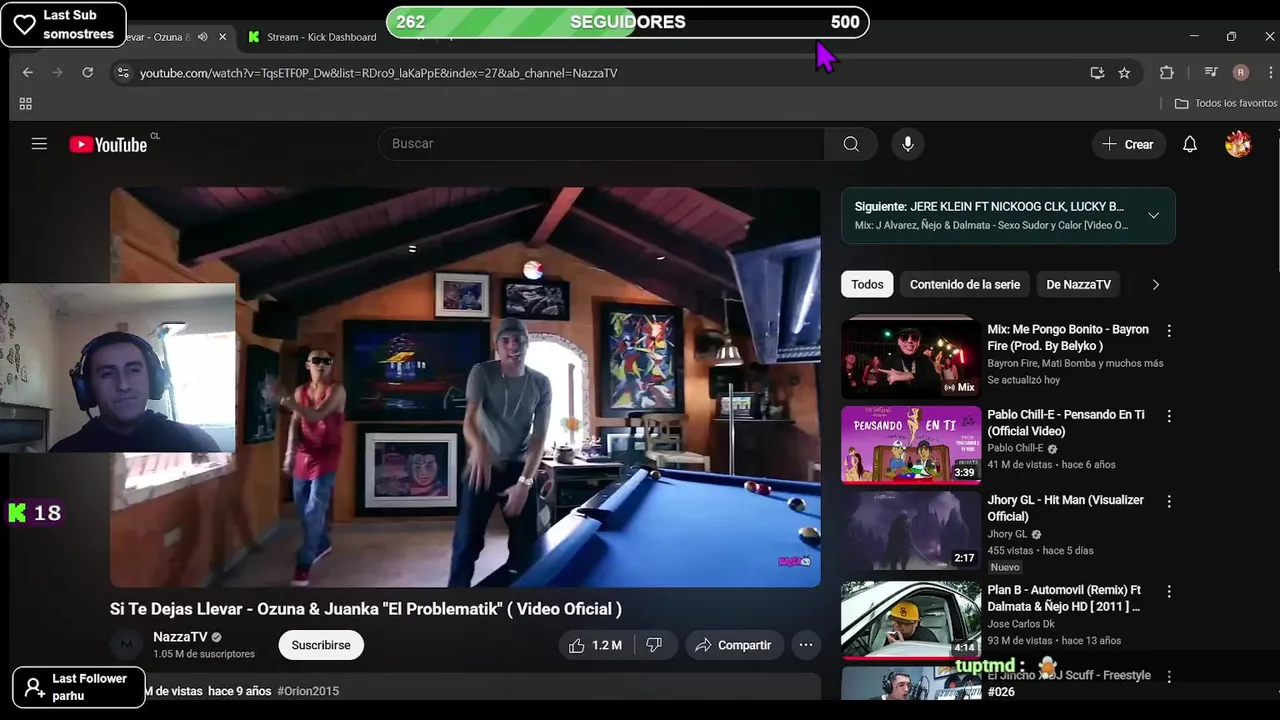Screen dimensions: 1280x720
Task: Open the Chrome three-dot menu
Action: pyautogui.click(x=1270, y=73)
